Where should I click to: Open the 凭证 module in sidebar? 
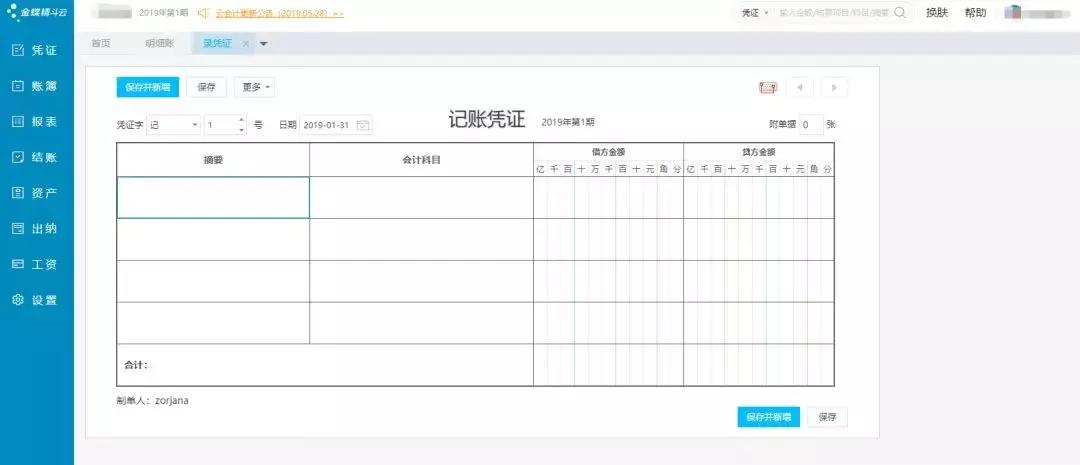35,50
